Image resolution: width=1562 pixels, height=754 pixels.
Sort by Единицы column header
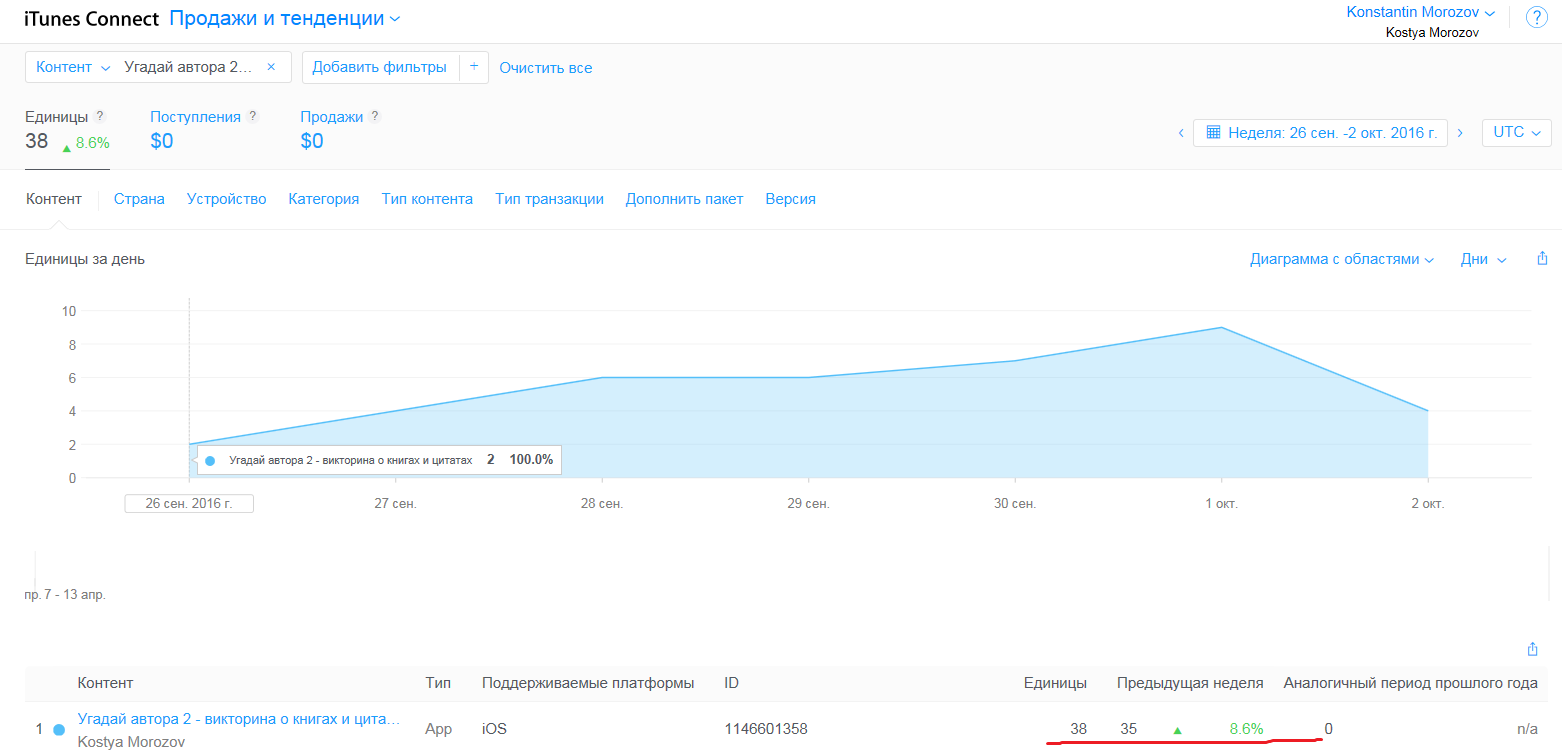pyautogui.click(x=1055, y=683)
